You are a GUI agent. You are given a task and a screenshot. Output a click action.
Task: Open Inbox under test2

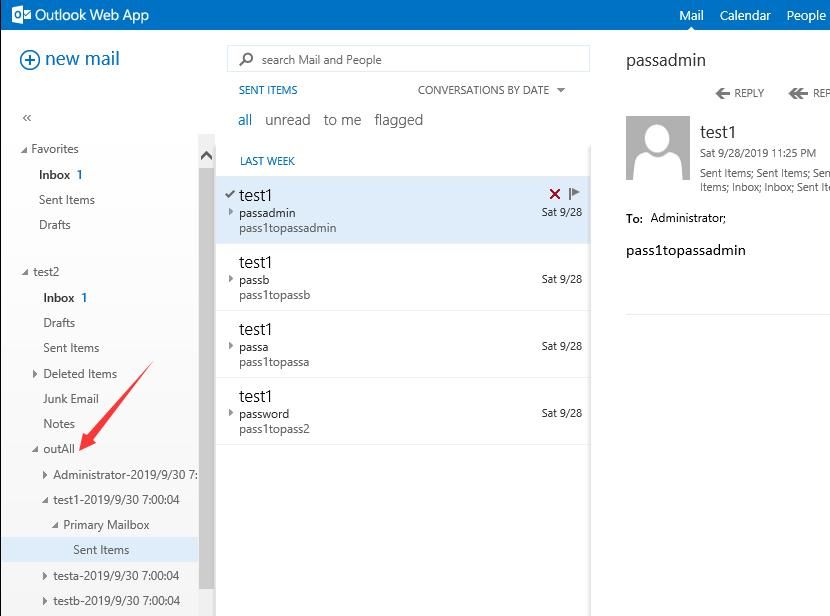pos(59,298)
